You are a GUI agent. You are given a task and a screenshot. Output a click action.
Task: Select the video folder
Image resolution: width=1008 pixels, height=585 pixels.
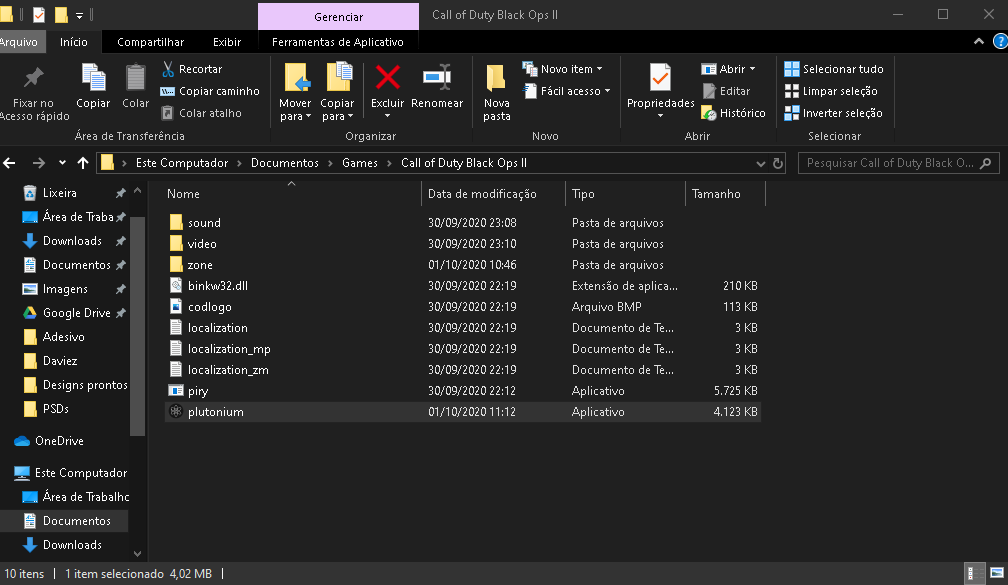463,244
